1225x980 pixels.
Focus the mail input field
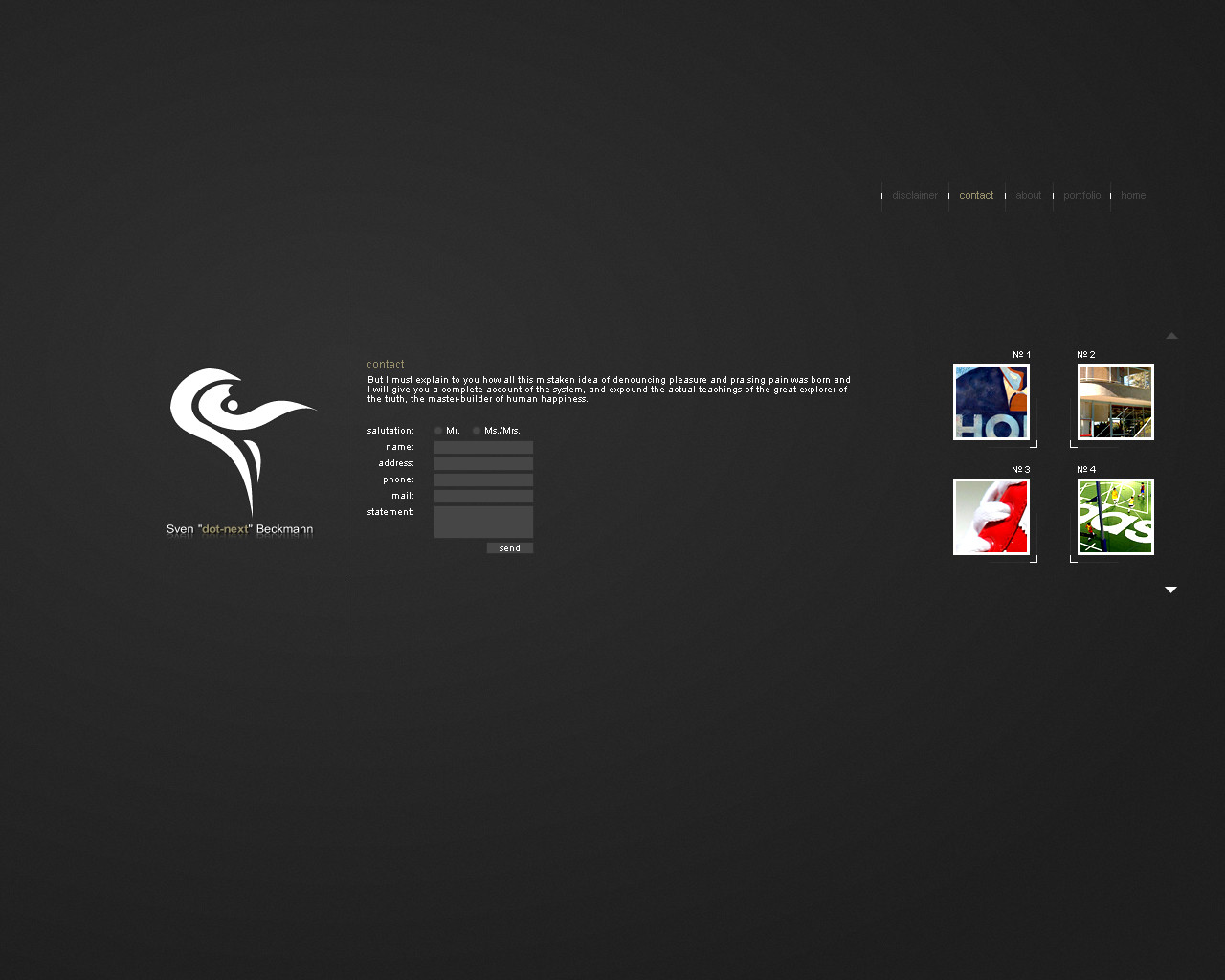pyautogui.click(x=483, y=496)
